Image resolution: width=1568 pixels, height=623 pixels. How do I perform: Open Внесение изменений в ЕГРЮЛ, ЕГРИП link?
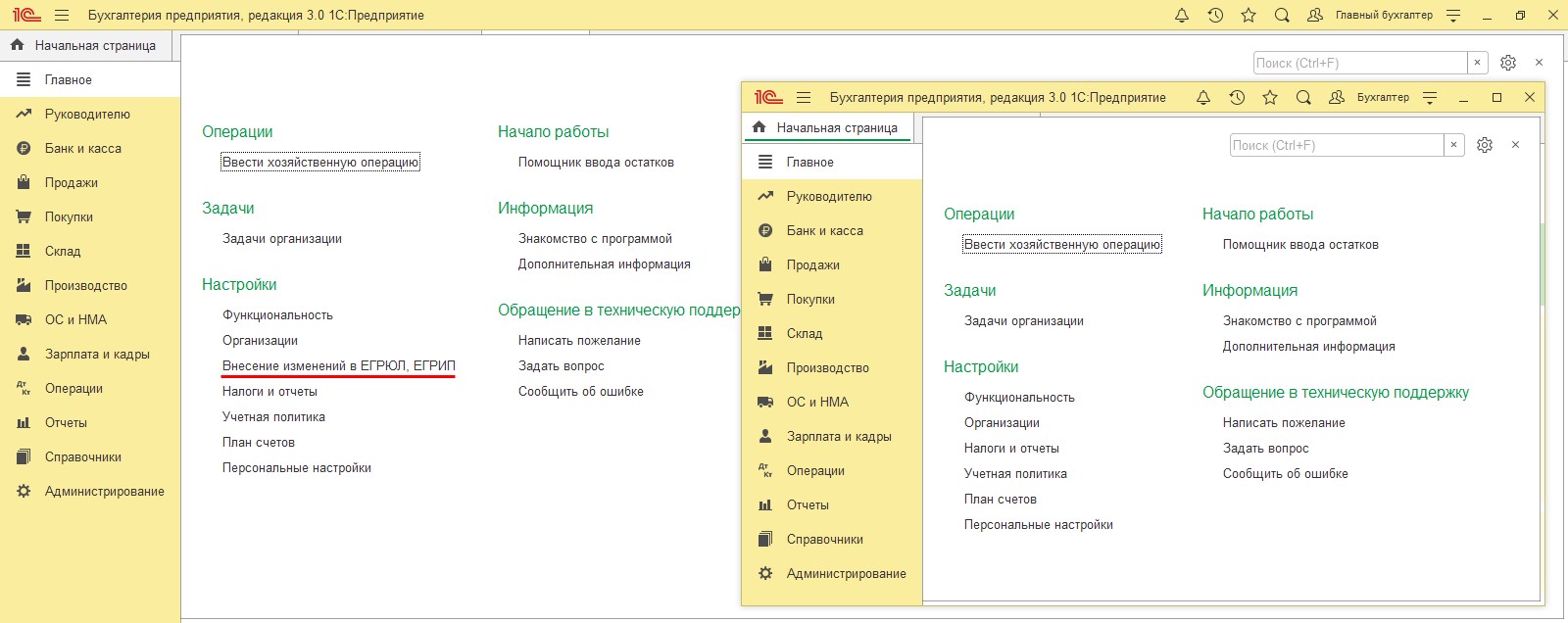[x=339, y=365]
